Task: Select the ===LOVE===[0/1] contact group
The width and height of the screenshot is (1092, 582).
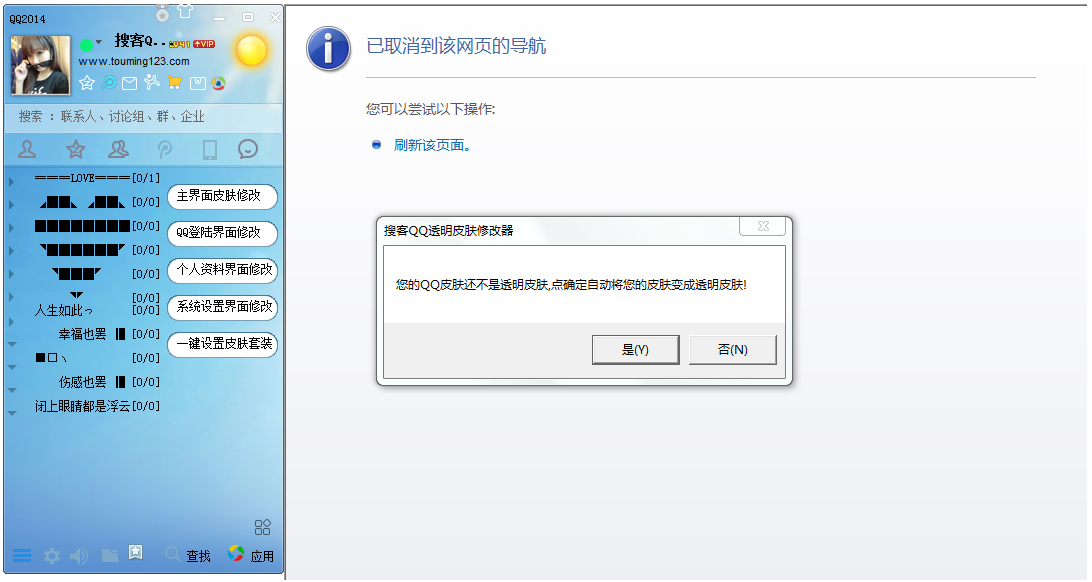Action: [x=97, y=178]
